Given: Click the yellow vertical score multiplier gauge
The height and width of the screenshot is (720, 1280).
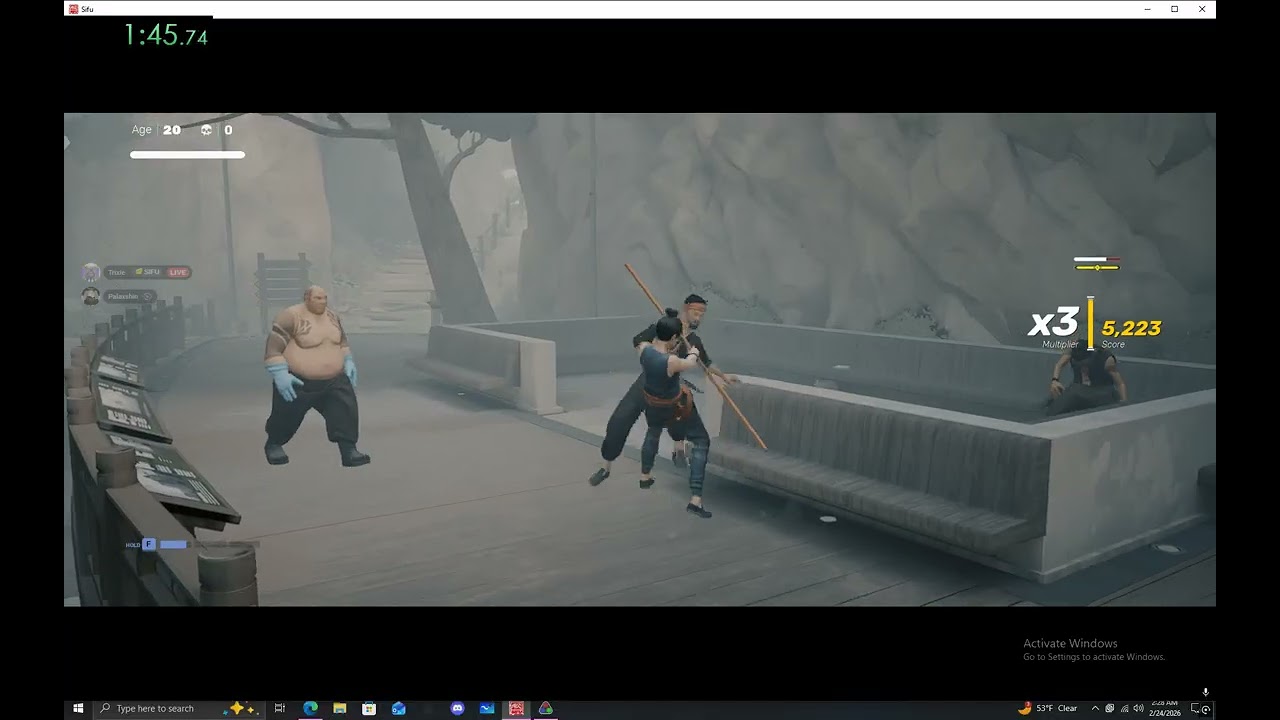Looking at the screenshot, I should tap(1090, 322).
